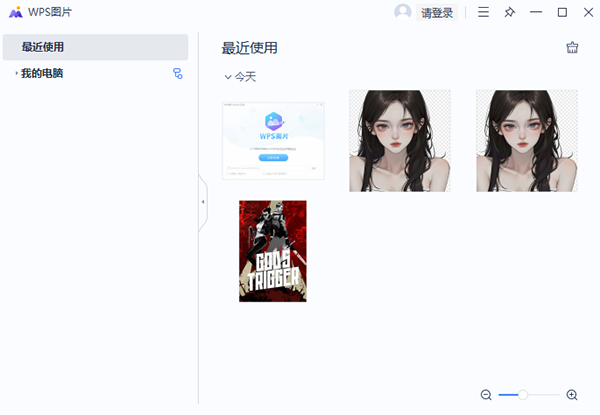Click the icon beside 我的电脑
This screenshot has width=600, height=415.
coord(178,73)
